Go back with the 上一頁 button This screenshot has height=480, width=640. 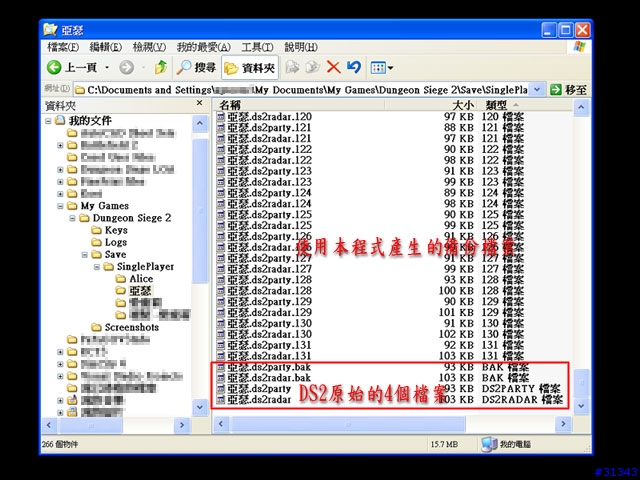(72, 67)
